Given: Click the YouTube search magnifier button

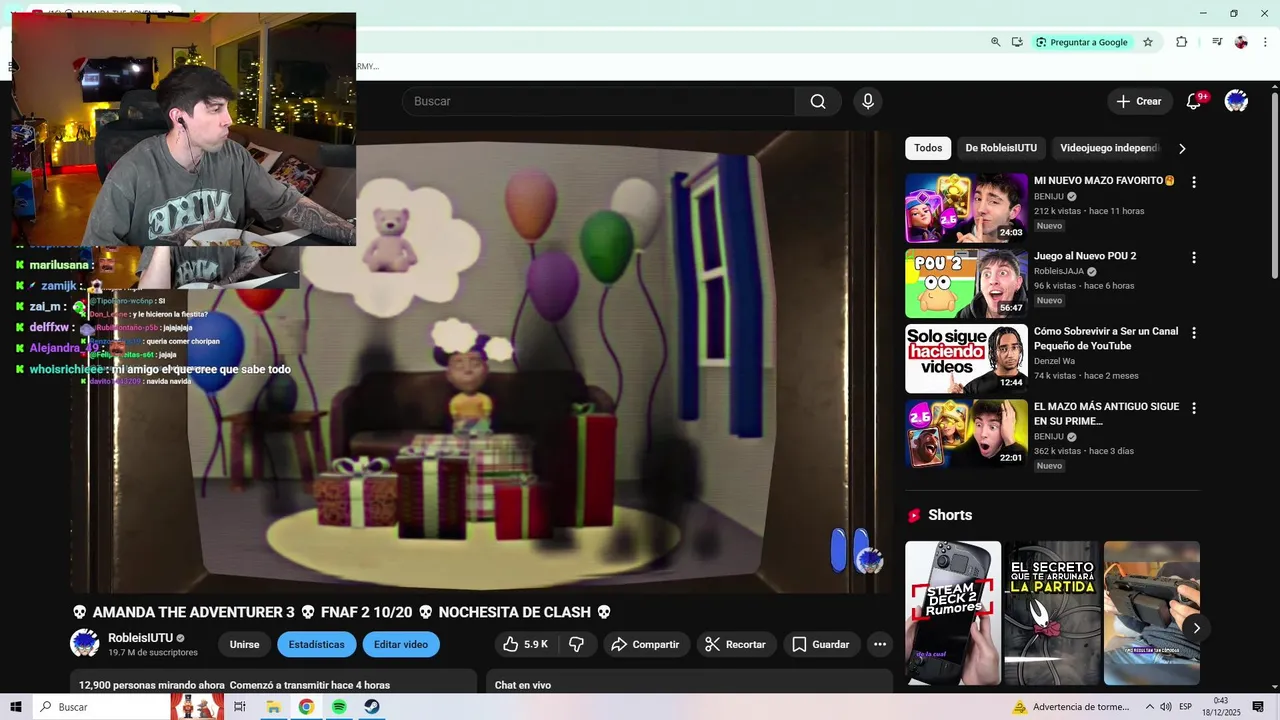Looking at the screenshot, I should [x=818, y=101].
